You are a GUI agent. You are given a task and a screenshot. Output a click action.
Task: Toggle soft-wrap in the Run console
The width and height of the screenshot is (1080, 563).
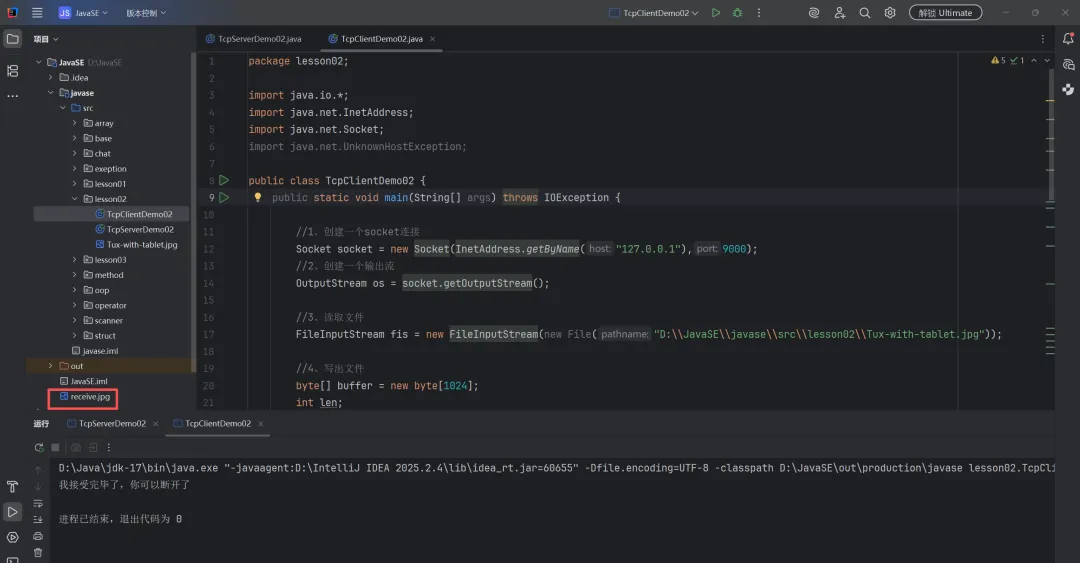click(38, 503)
